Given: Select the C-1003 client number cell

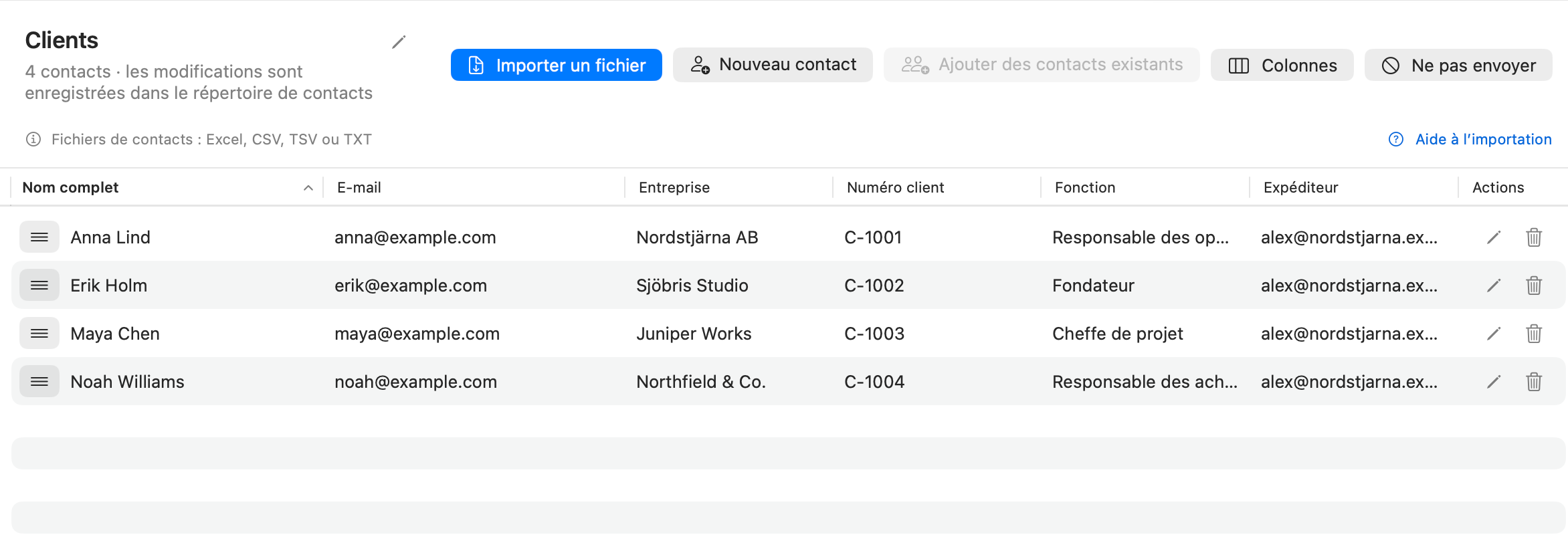Looking at the screenshot, I should 874,334.
